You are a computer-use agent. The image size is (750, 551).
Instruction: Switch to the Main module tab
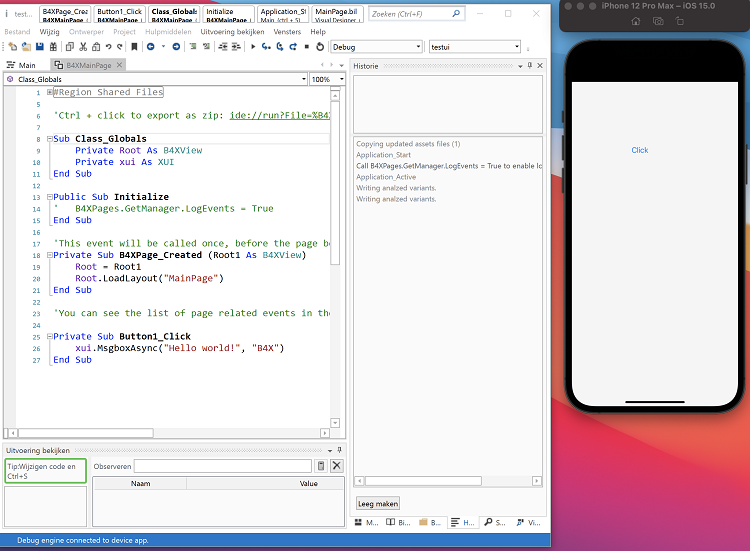[x=27, y=65]
